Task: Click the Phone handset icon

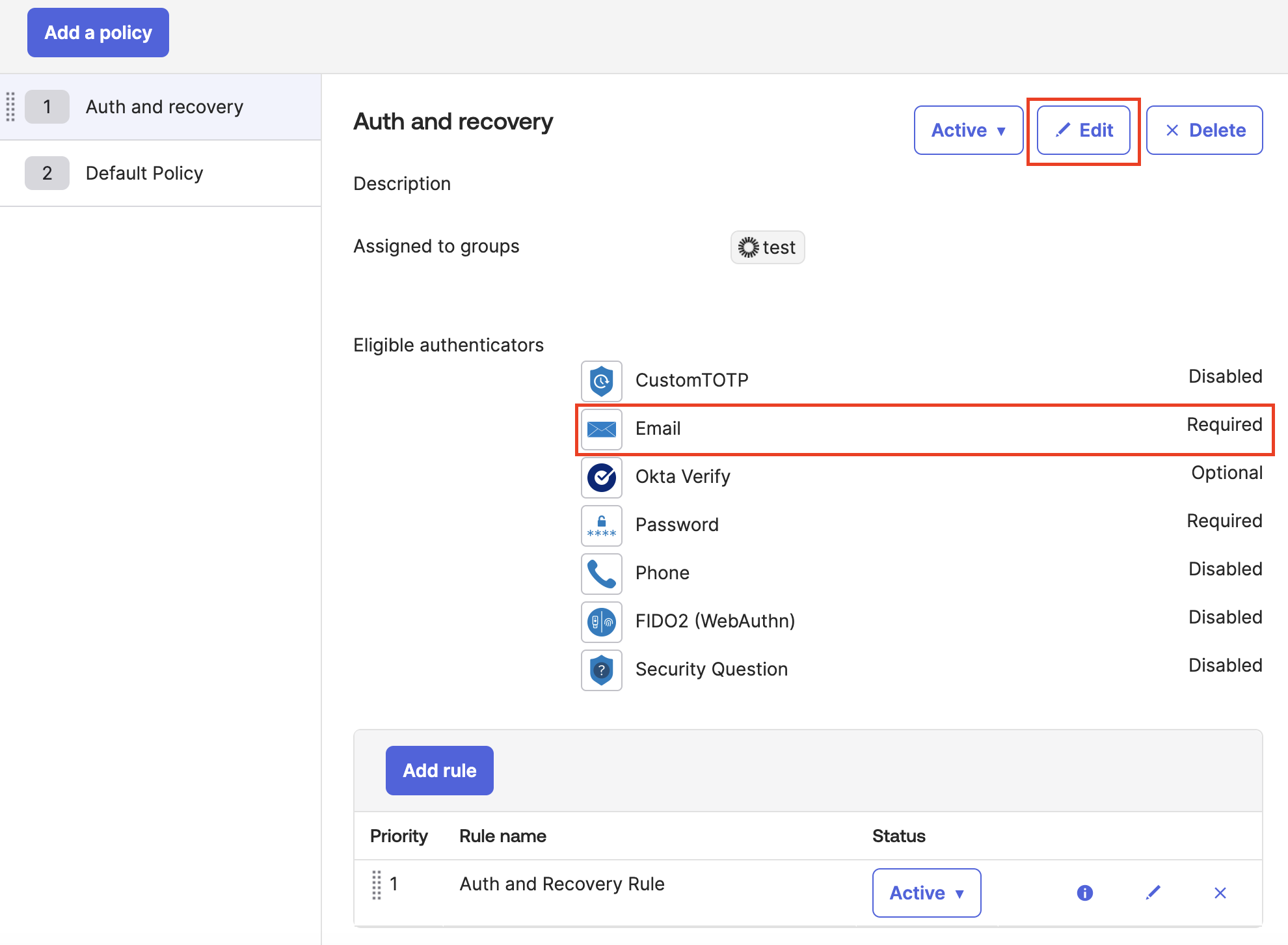Action: pos(601,573)
